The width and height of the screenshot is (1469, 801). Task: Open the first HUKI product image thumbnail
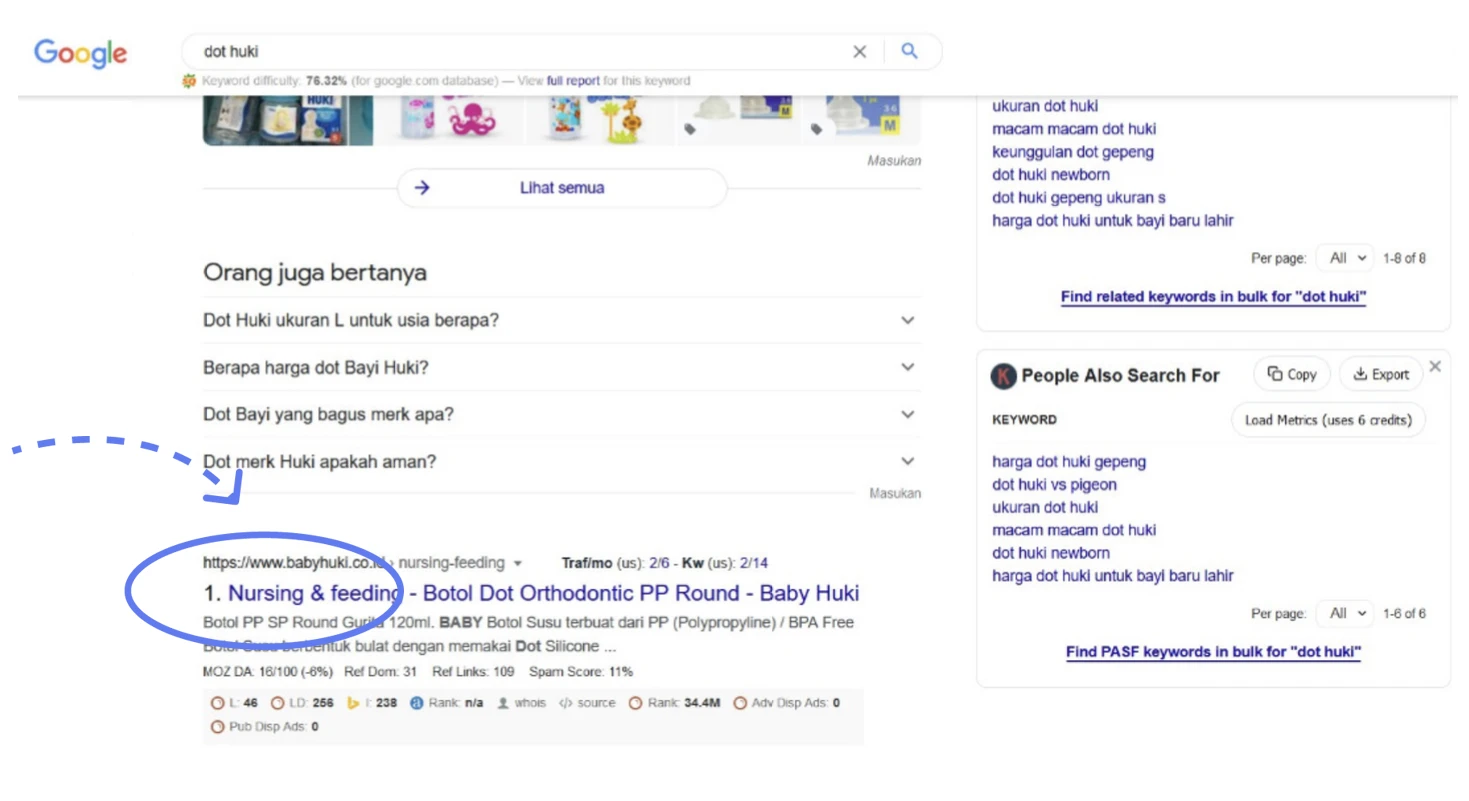coord(288,120)
